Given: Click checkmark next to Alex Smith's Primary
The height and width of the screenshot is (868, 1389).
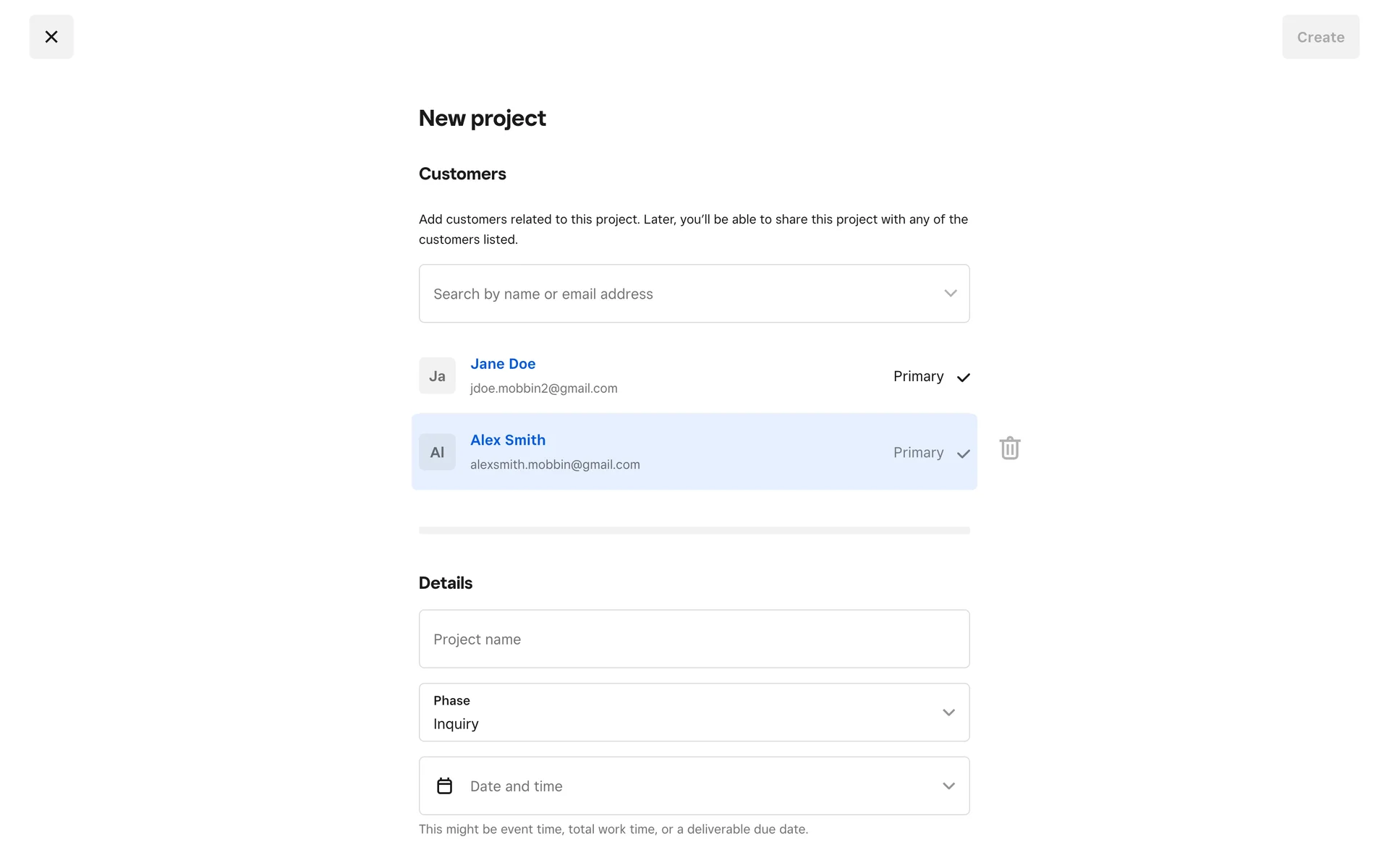Looking at the screenshot, I should tap(964, 454).
